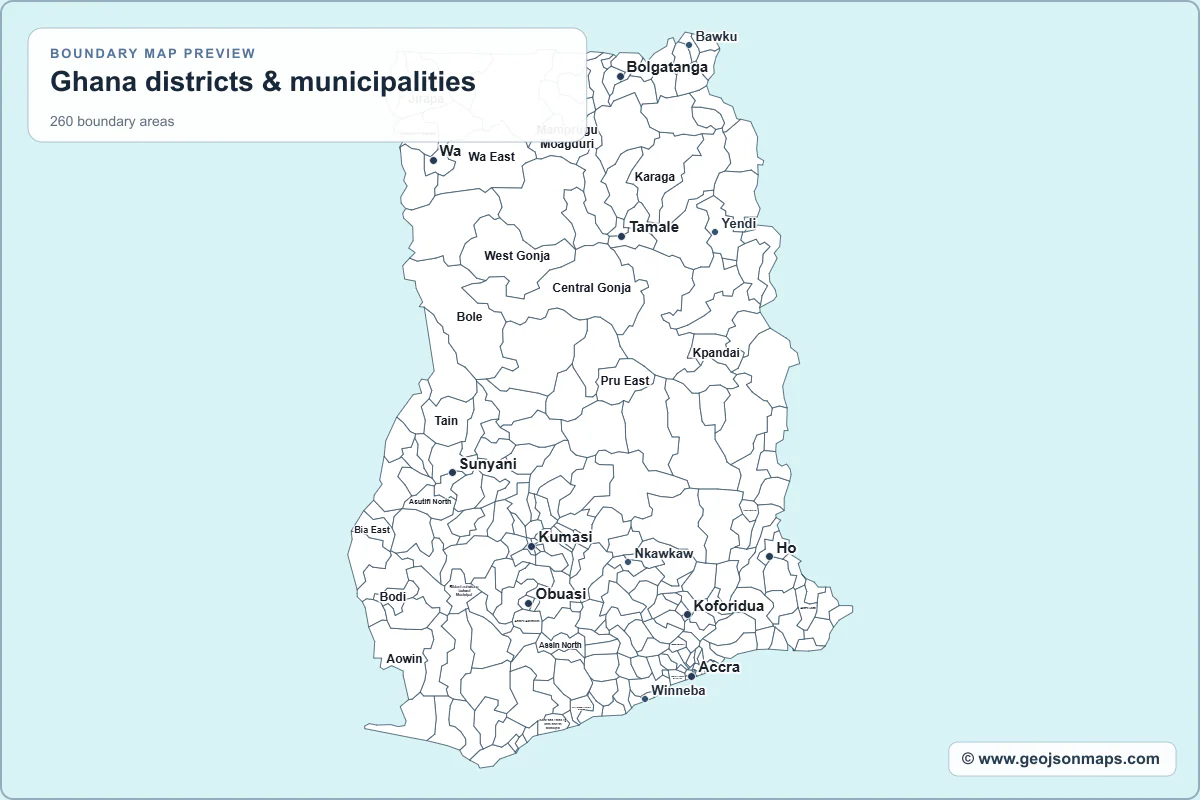Click the Bawku town name label
The width and height of the screenshot is (1200, 800).
pyautogui.click(x=717, y=37)
